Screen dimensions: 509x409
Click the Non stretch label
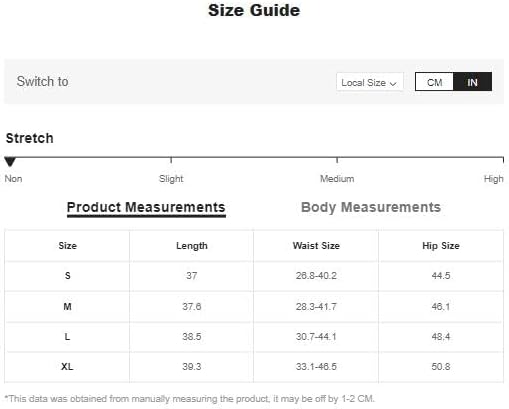click(13, 179)
